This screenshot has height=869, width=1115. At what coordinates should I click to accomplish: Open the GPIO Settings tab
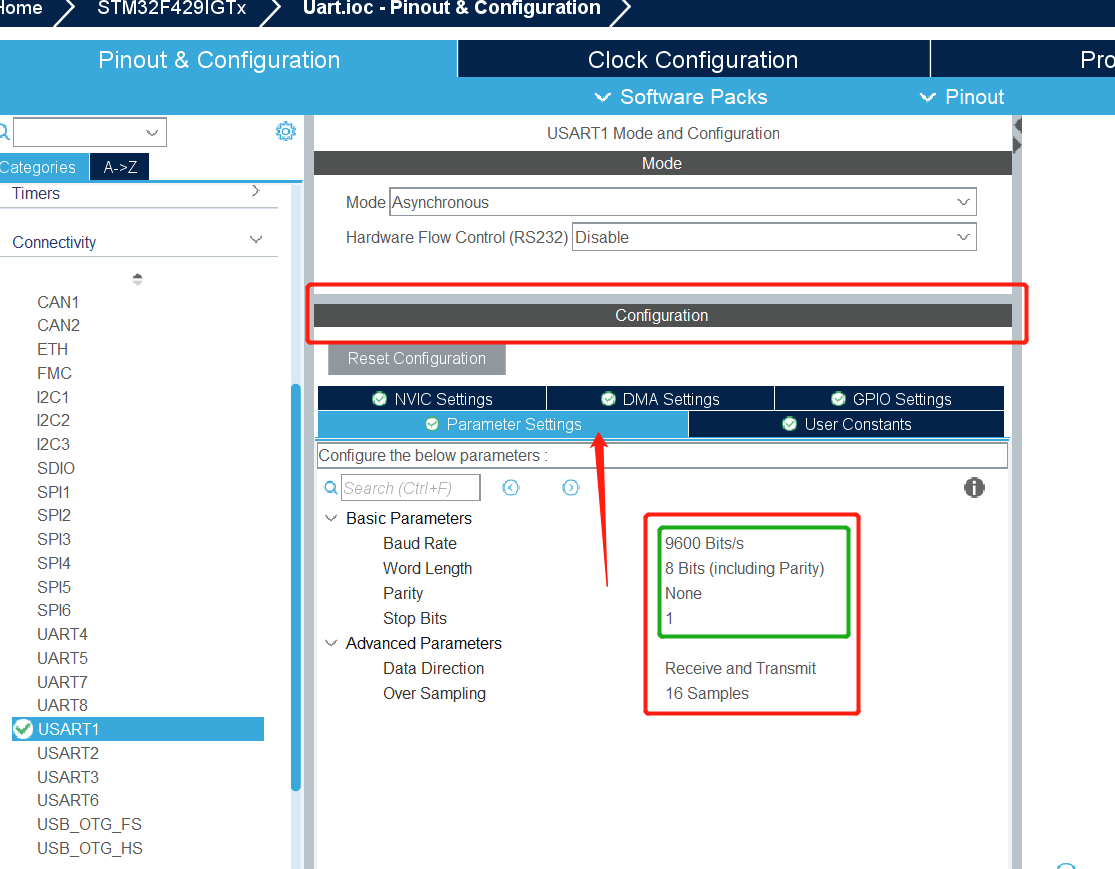[x=890, y=399]
